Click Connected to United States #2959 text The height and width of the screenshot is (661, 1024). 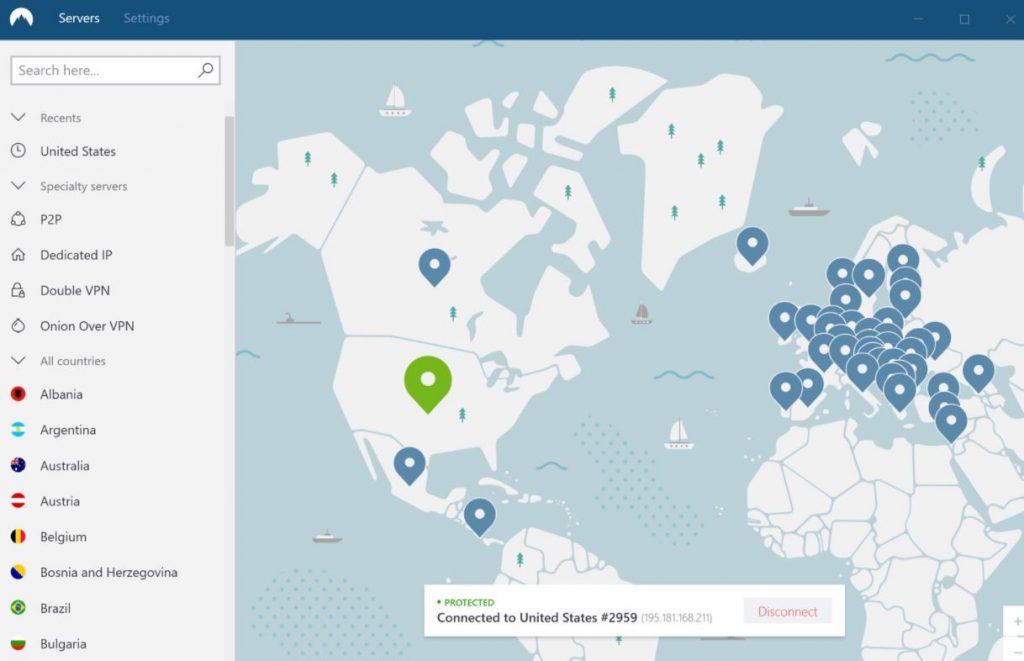537,617
